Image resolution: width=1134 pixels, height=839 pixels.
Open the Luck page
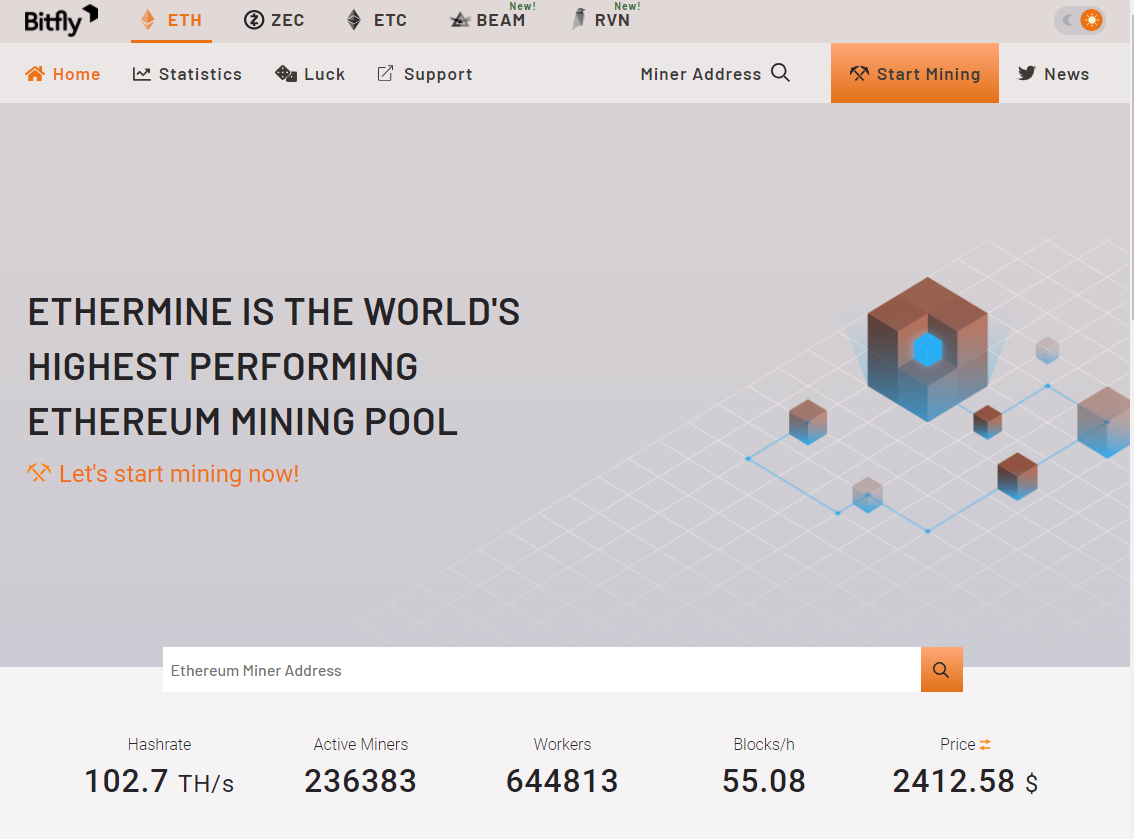(310, 74)
